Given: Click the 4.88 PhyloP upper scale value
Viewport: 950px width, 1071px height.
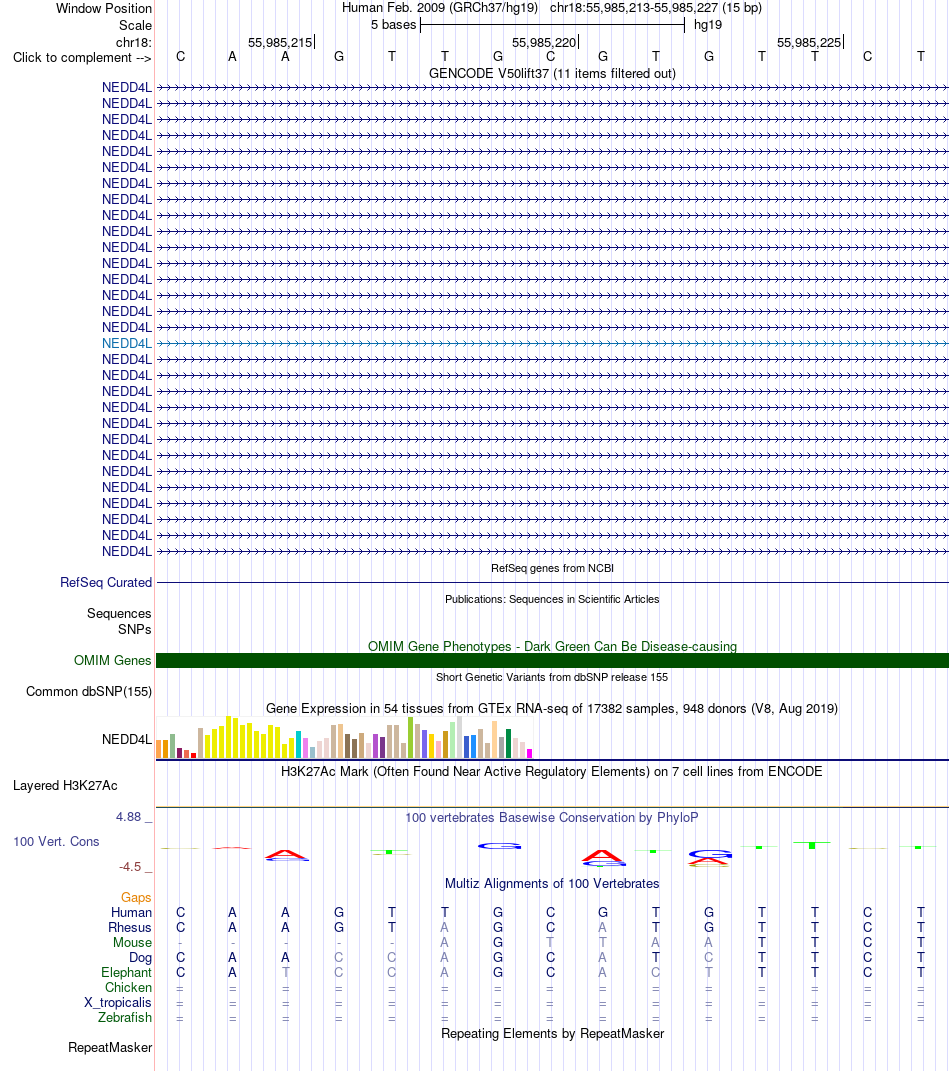Looking at the screenshot, I should 128,817.
